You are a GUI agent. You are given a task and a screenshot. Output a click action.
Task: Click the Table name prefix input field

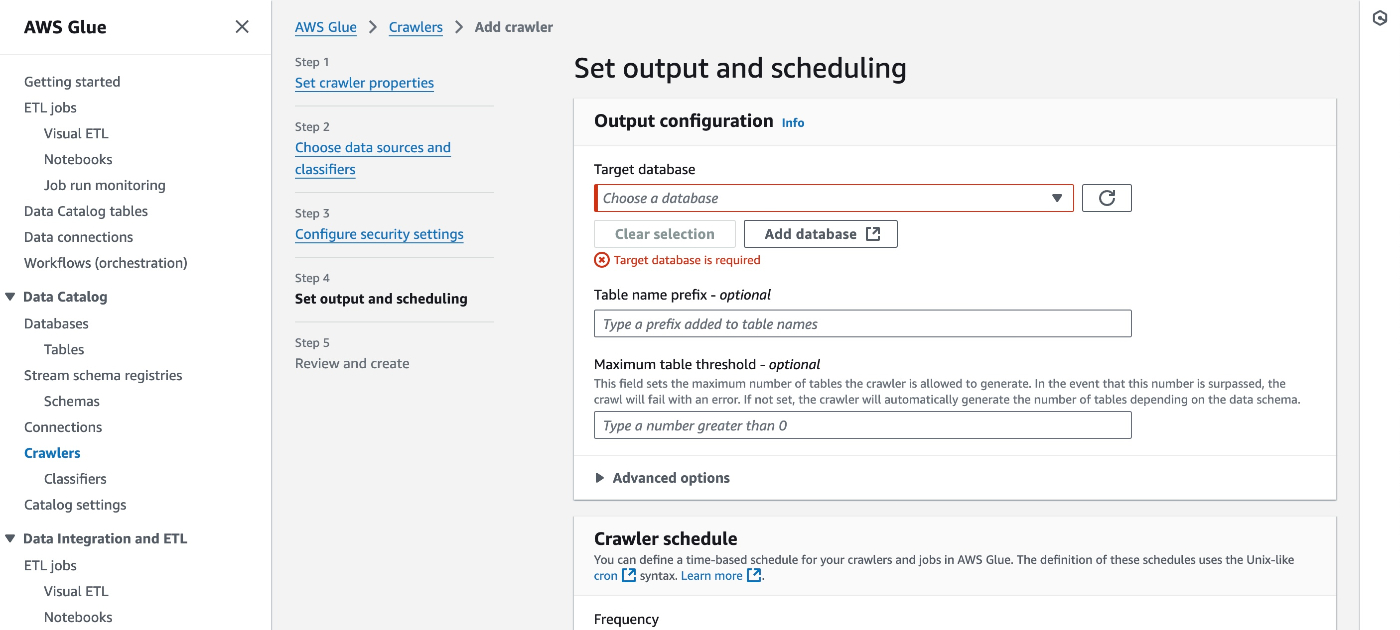coord(862,324)
